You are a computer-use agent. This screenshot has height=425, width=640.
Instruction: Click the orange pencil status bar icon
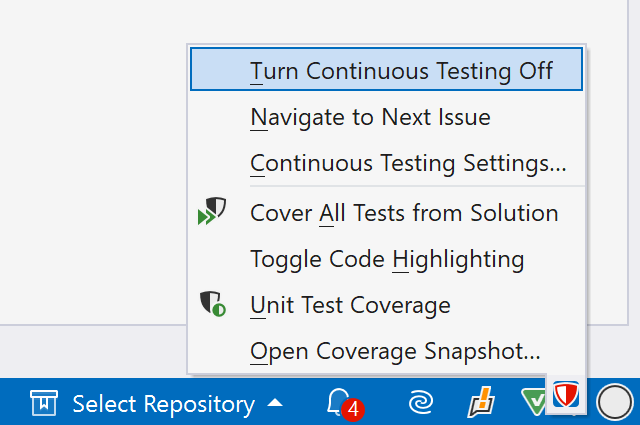480,403
